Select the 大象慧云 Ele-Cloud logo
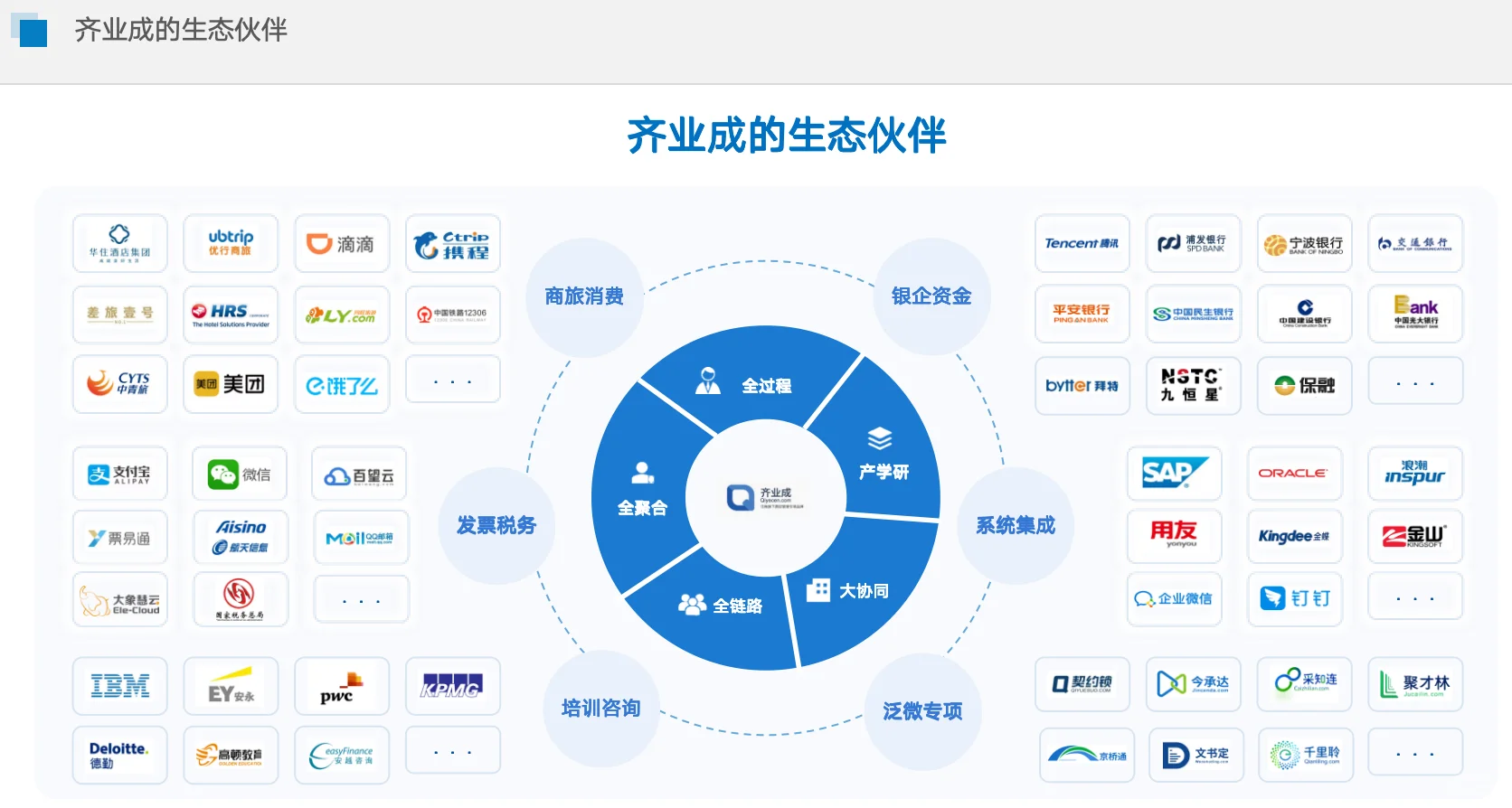Viewport: 1512px width, 808px height. click(x=120, y=599)
